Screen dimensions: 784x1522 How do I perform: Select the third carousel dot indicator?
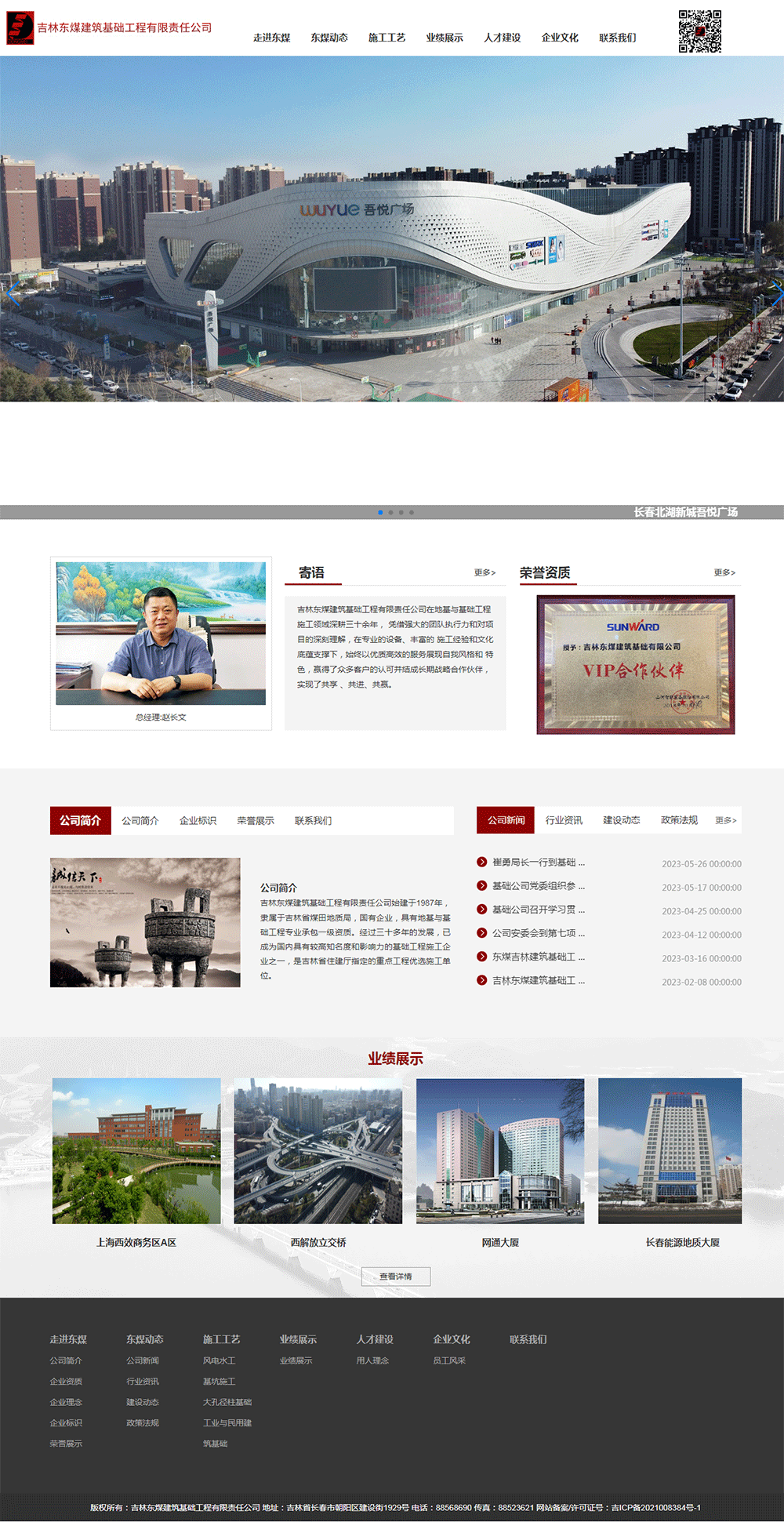tap(401, 512)
